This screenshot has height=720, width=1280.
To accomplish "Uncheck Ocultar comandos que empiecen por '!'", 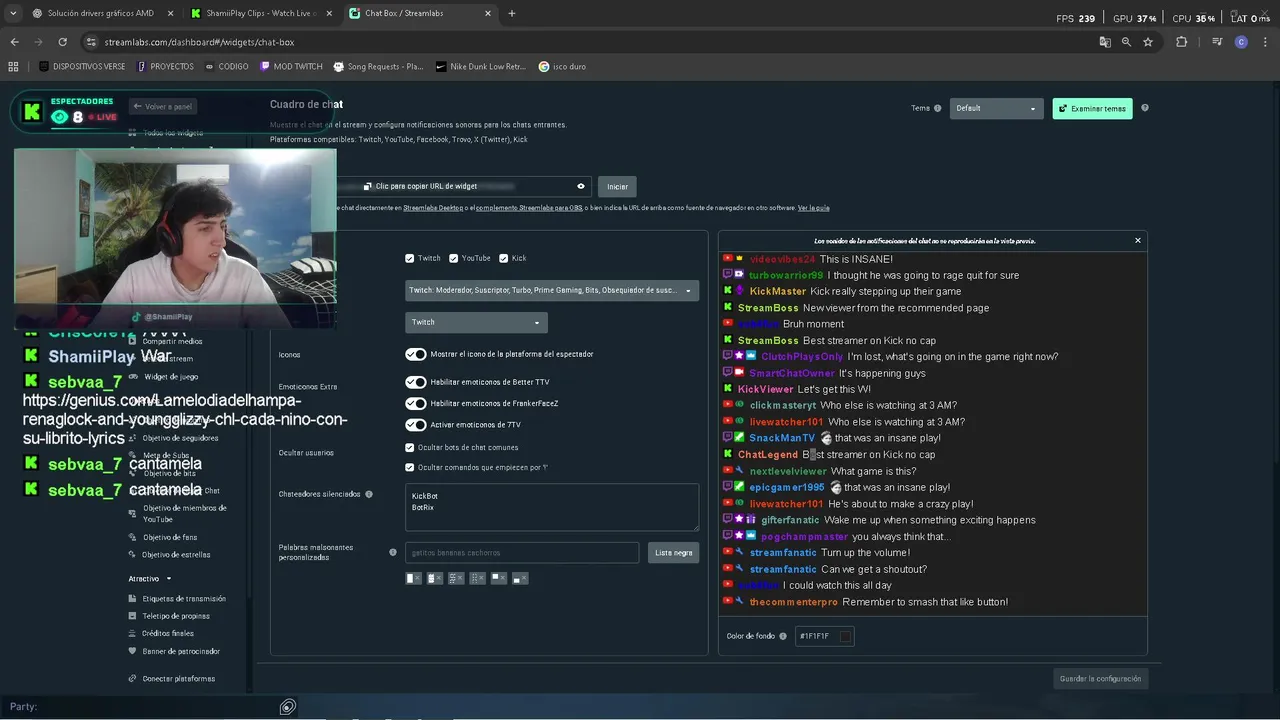I will tap(410, 467).
